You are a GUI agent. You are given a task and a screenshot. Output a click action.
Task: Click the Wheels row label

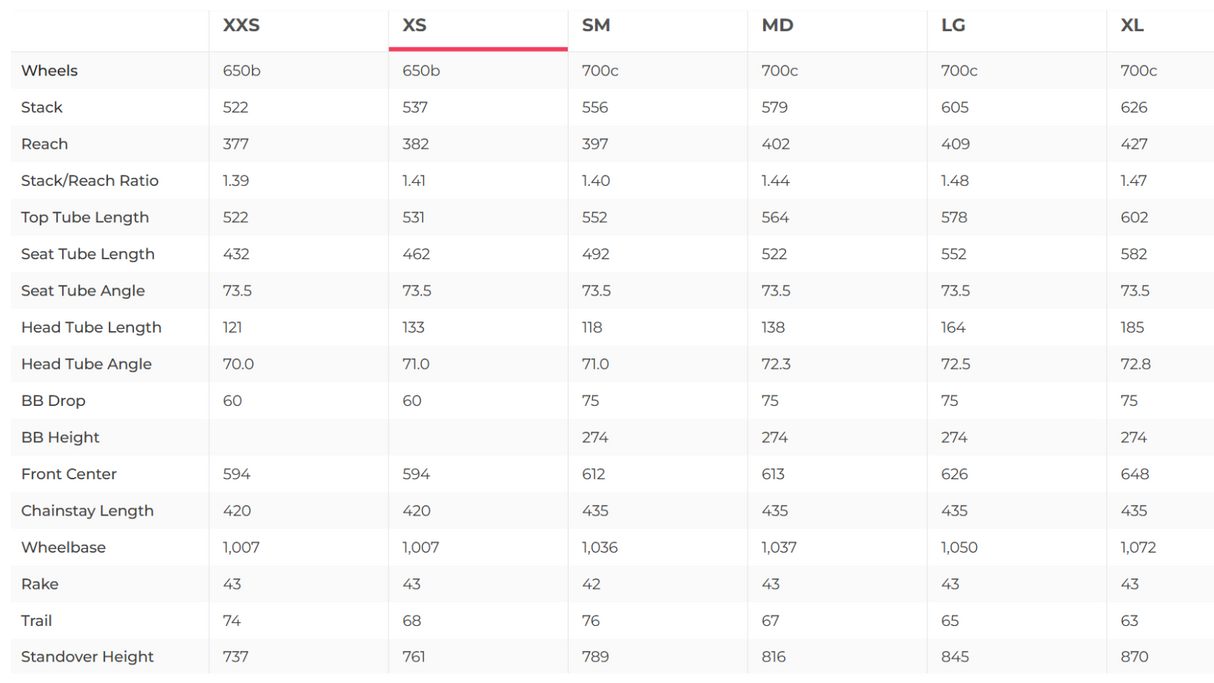pos(49,71)
